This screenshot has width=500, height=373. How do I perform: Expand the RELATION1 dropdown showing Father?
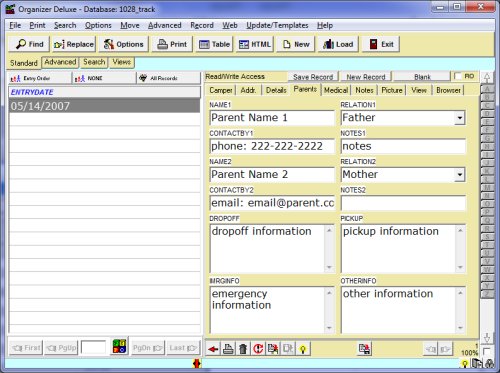pyautogui.click(x=460, y=118)
